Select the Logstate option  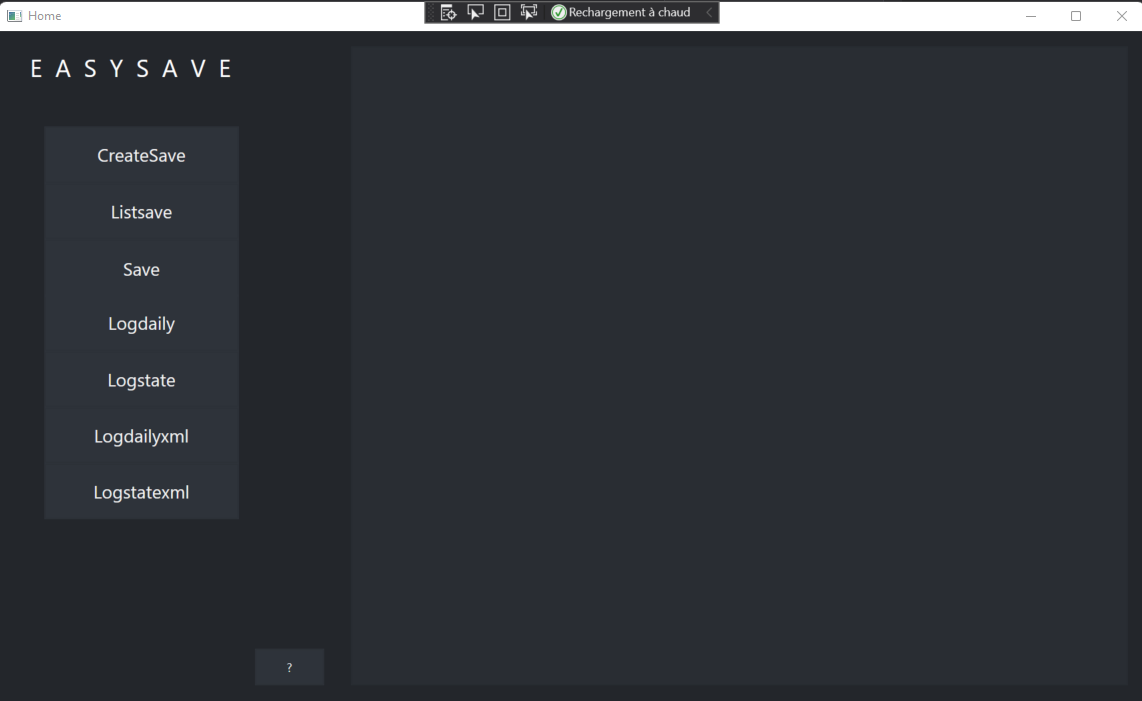point(141,380)
